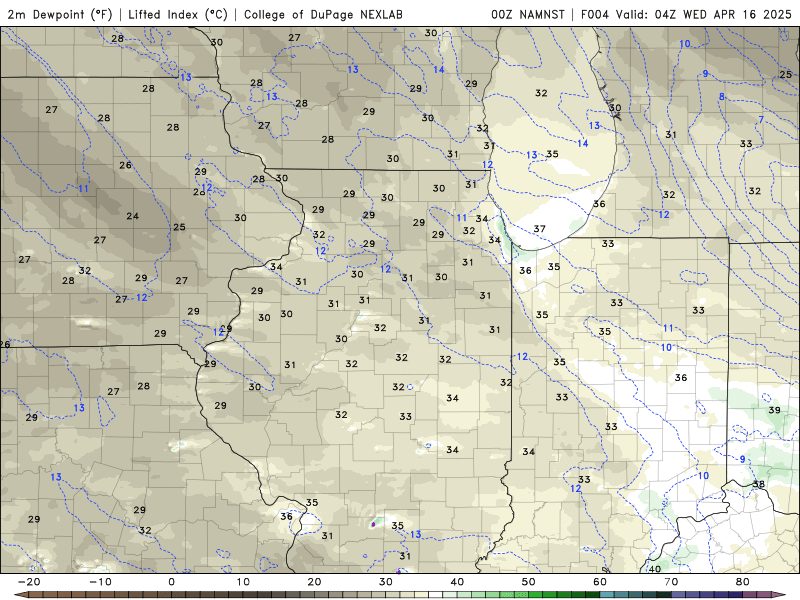Viewport: 800px width, 600px height.
Task: Click the 39 dewpoint value on the map
Action: tap(774, 410)
